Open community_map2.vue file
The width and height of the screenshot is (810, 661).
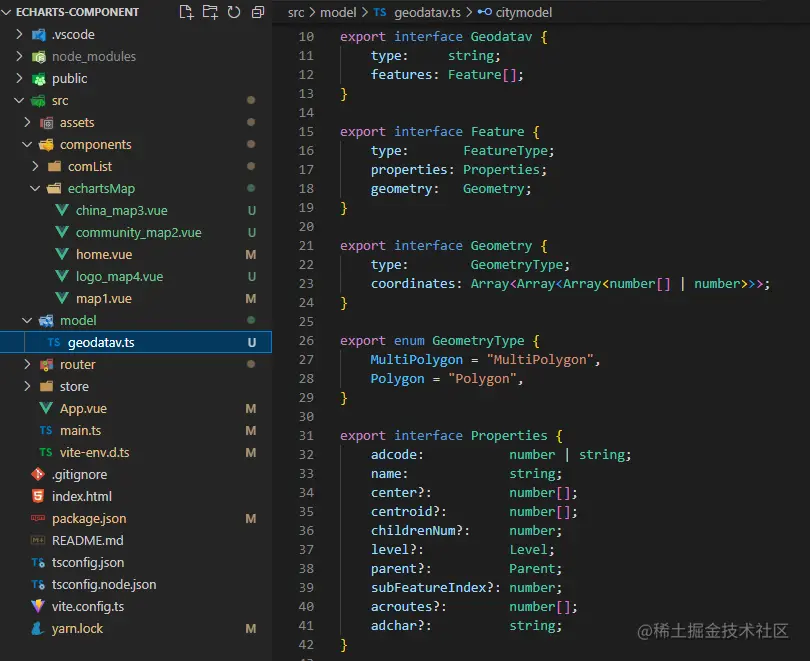138,233
